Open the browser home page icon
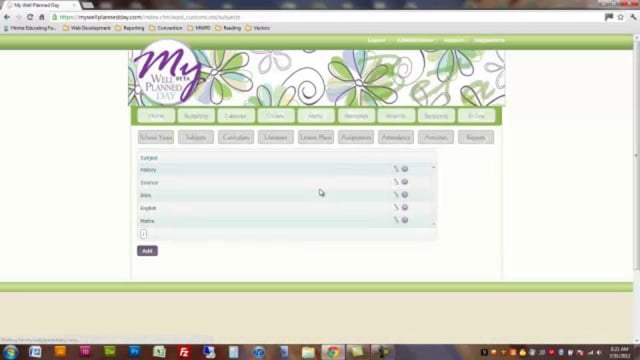The image size is (640, 360). pyautogui.click(x=42, y=17)
